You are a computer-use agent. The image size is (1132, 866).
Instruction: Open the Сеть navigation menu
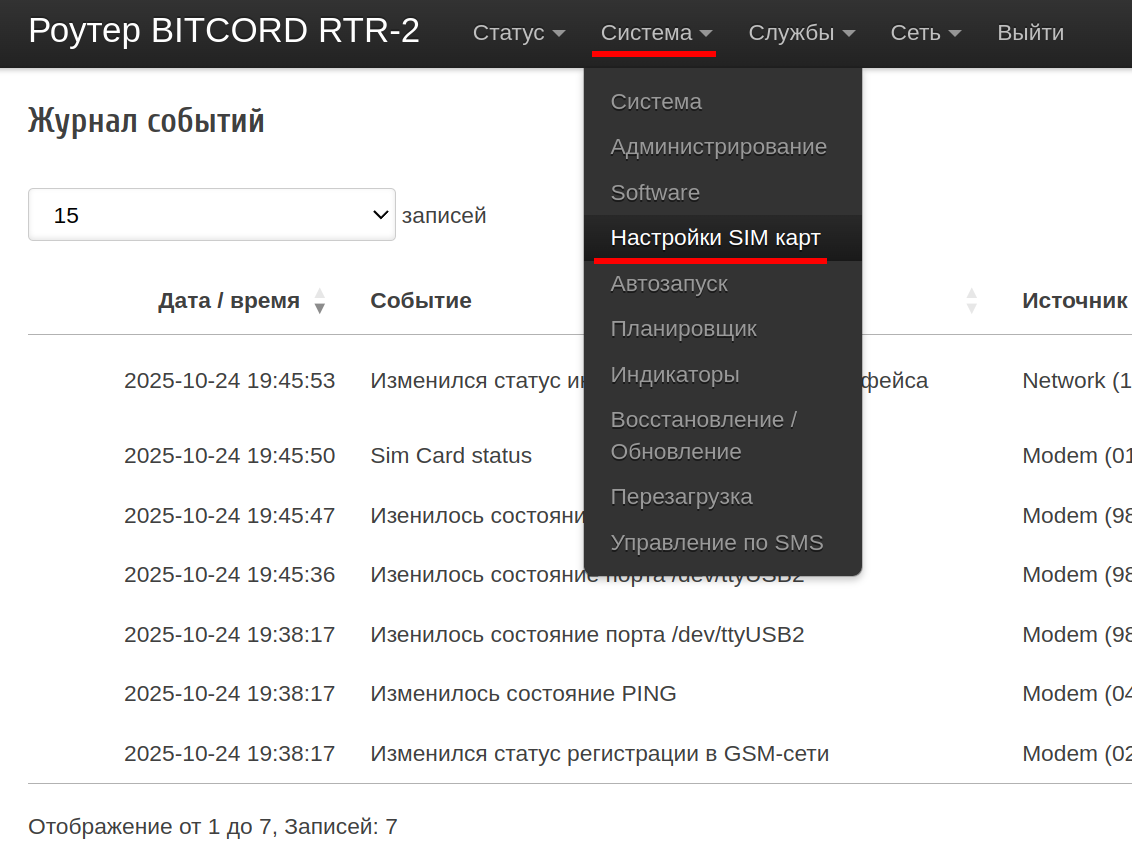(925, 33)
